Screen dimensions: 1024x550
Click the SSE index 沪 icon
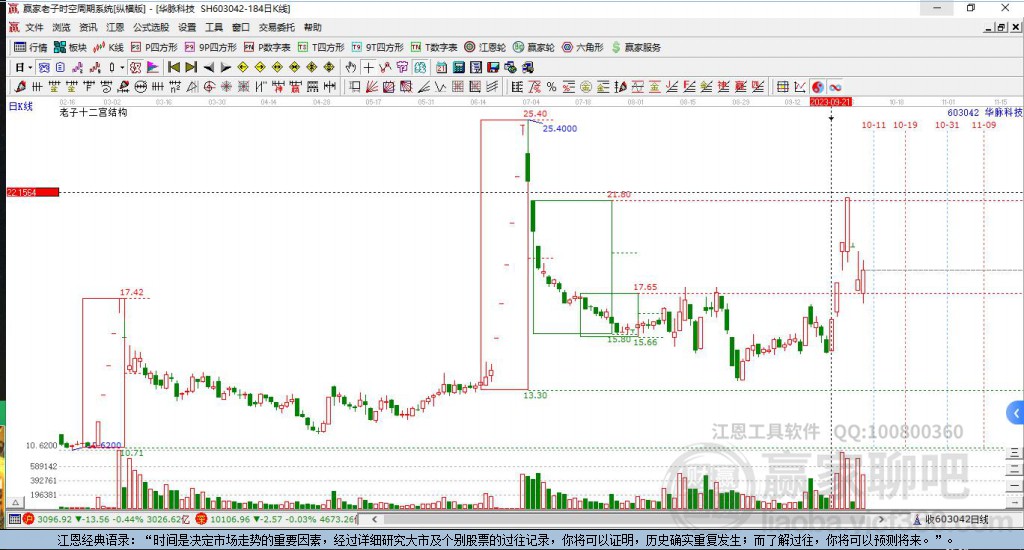coord(28,519)
